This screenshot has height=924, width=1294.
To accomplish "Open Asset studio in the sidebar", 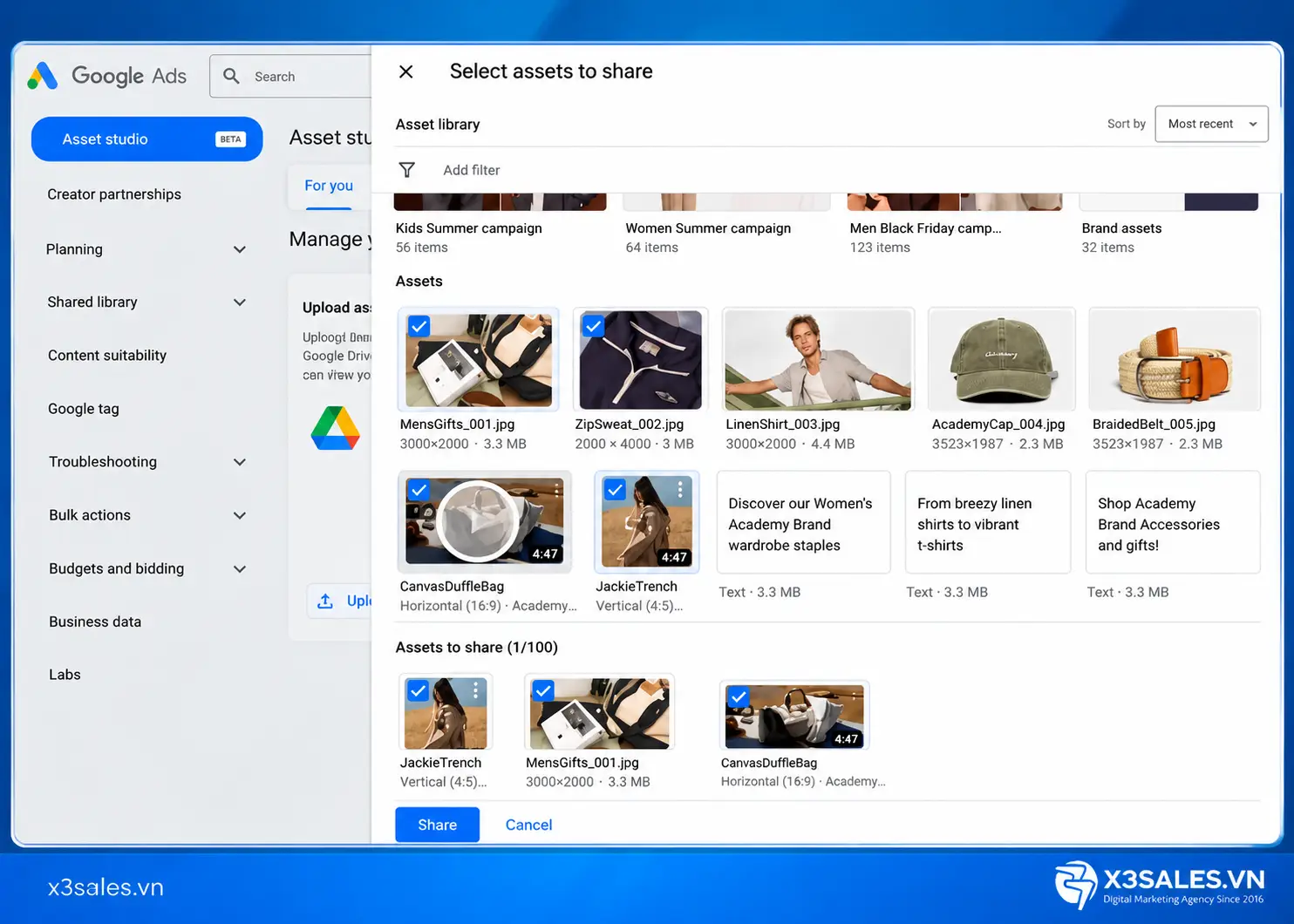I will click(146, 139).
